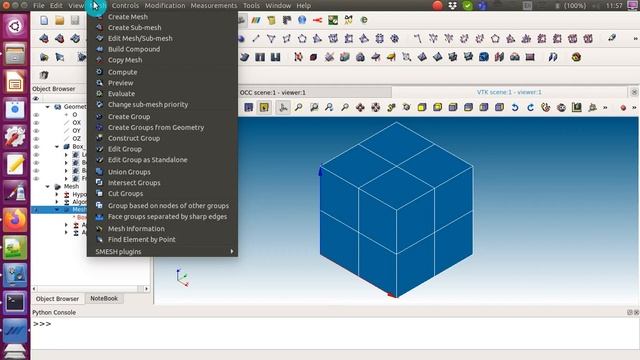The width and height of the screenshot is (640, 360).
Task: Click the trash bin icon above Object Browser
Action: point(44,75)
